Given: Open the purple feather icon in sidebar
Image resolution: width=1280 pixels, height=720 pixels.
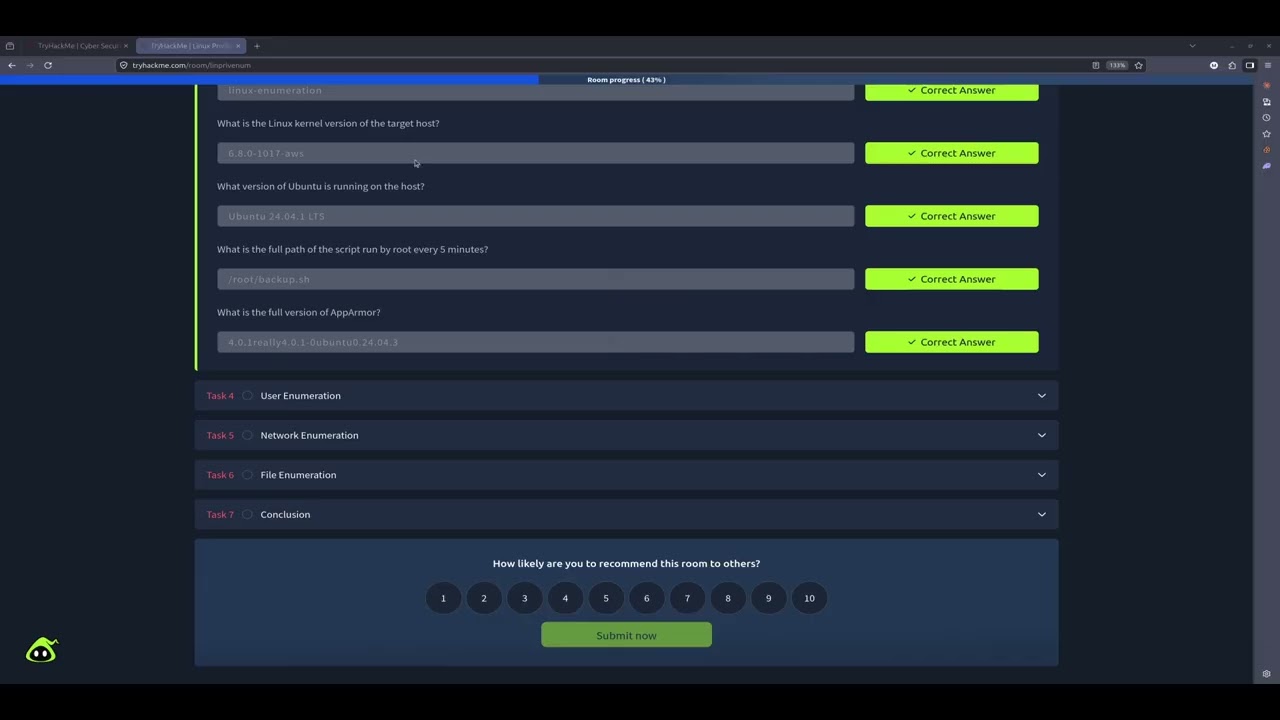Looking at the screenshot, I should (x=1267, y=166).
